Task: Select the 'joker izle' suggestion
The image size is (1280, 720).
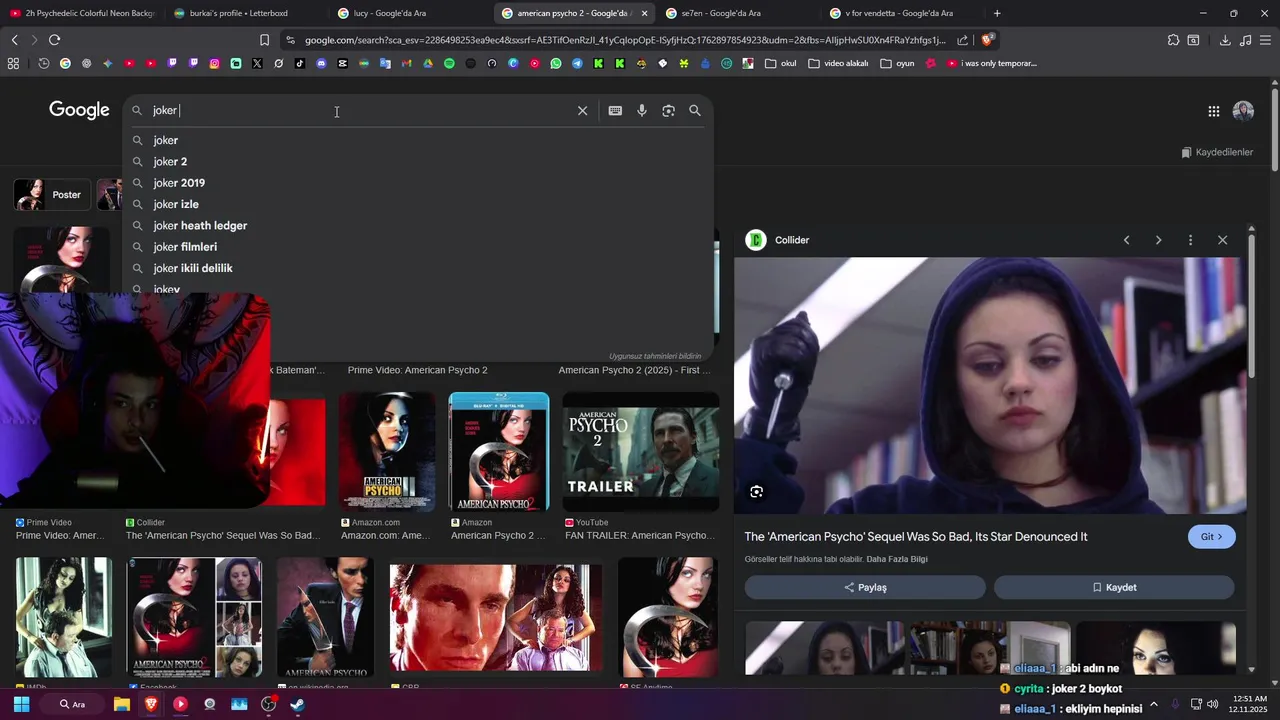Action: [x=418, y=204]
